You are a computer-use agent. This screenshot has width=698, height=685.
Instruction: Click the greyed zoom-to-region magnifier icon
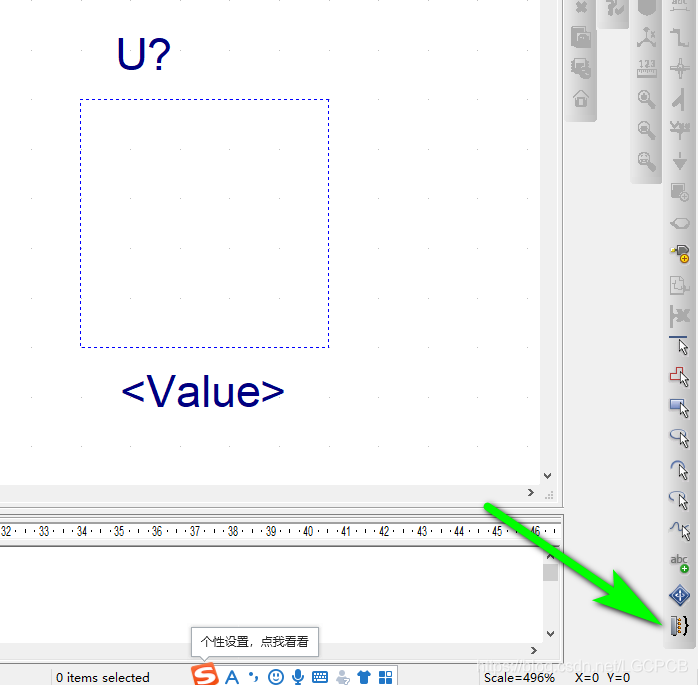pyautogui.click(x=646, y=161)
